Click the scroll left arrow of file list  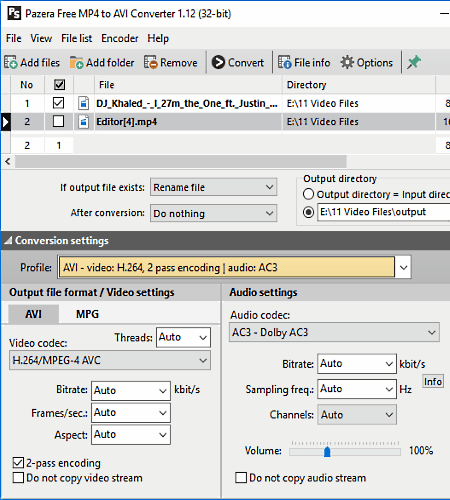pos(8,162)
